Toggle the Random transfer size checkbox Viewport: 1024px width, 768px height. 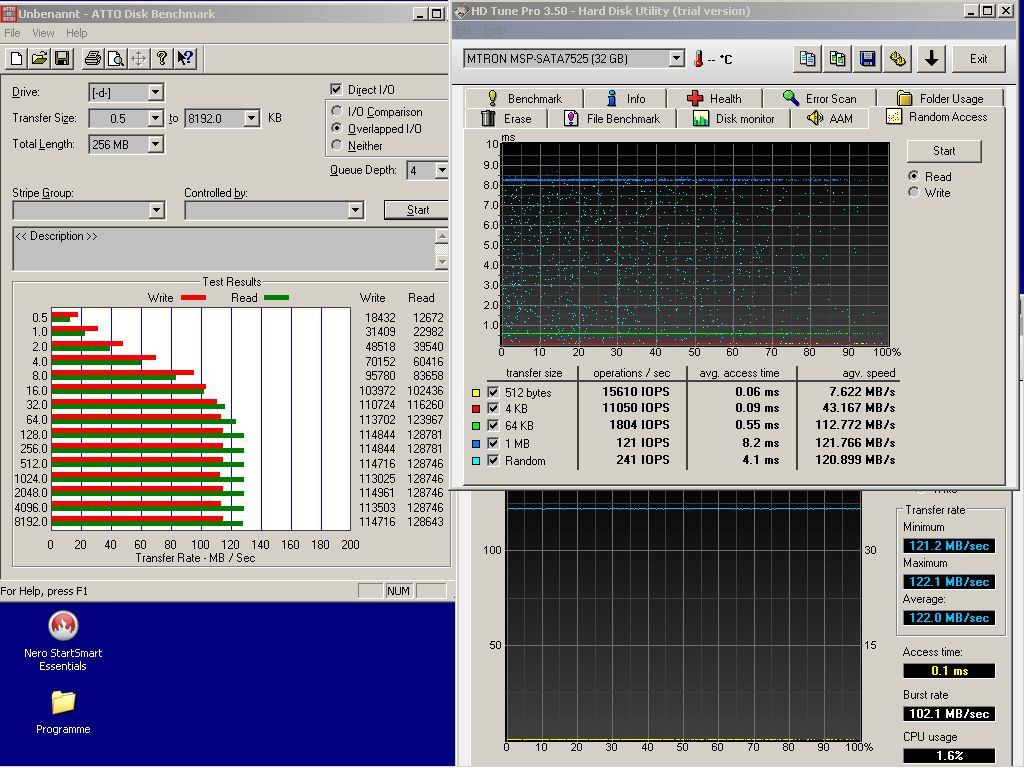pos(494,460)
